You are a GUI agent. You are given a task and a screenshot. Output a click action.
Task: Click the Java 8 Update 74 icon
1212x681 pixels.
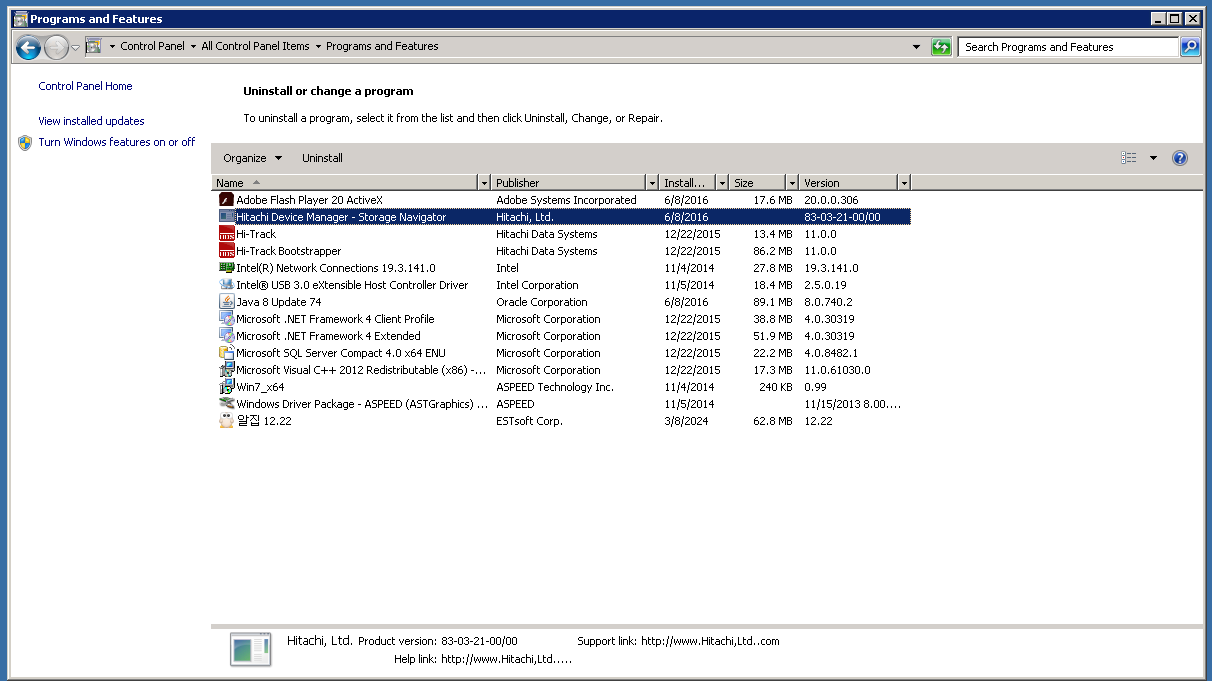click(x=226, y=302)
